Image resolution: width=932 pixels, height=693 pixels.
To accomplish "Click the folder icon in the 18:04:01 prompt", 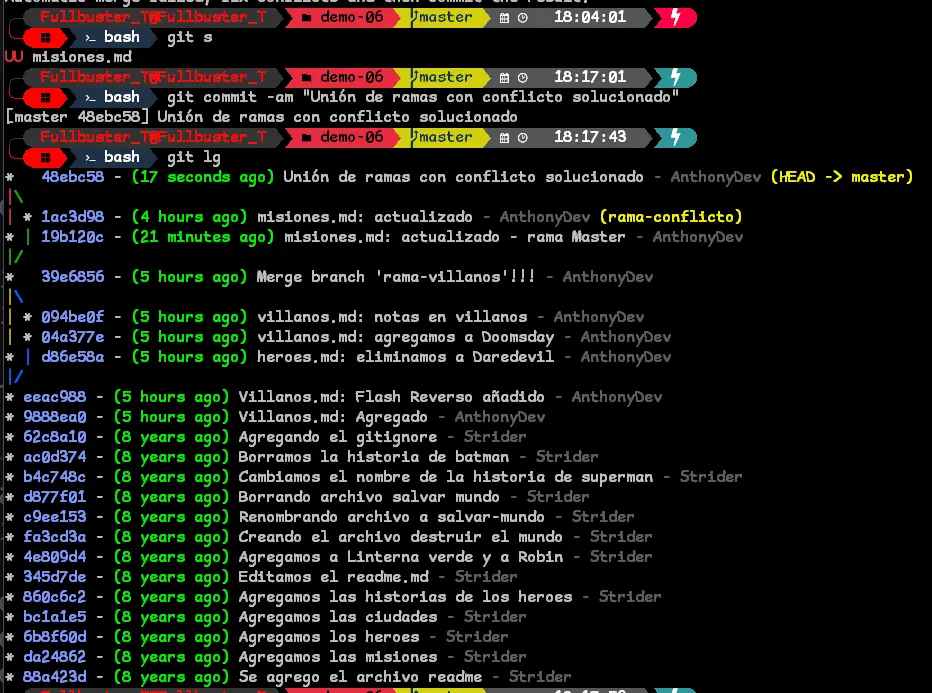I will pyautogui.click(x=304, y=17).
